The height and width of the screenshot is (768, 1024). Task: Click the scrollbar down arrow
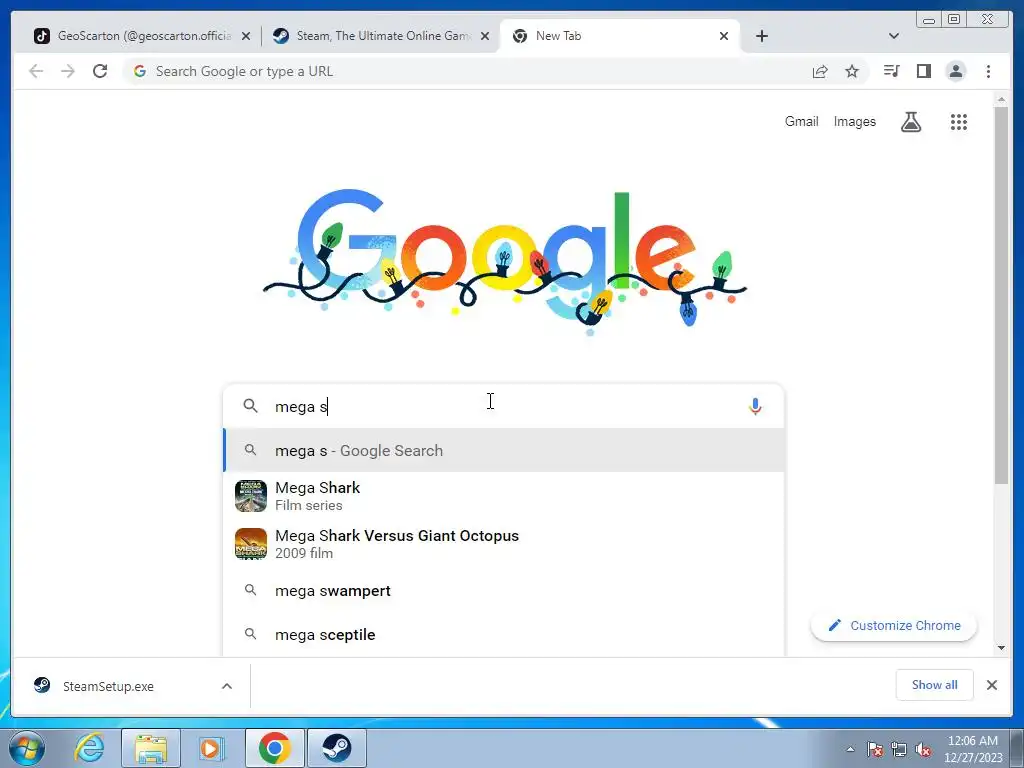coord(1001,648)
